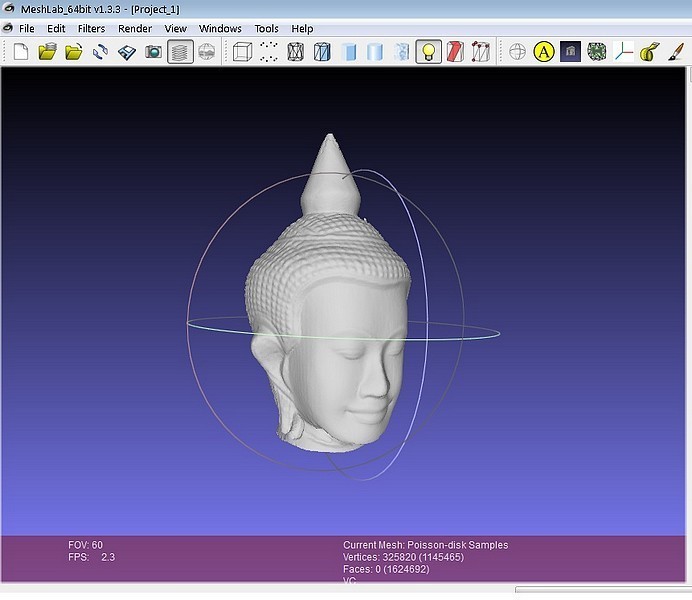Click the New Empty Project icon
This screenshot has width=692, height=600.
tap(20, 51)
